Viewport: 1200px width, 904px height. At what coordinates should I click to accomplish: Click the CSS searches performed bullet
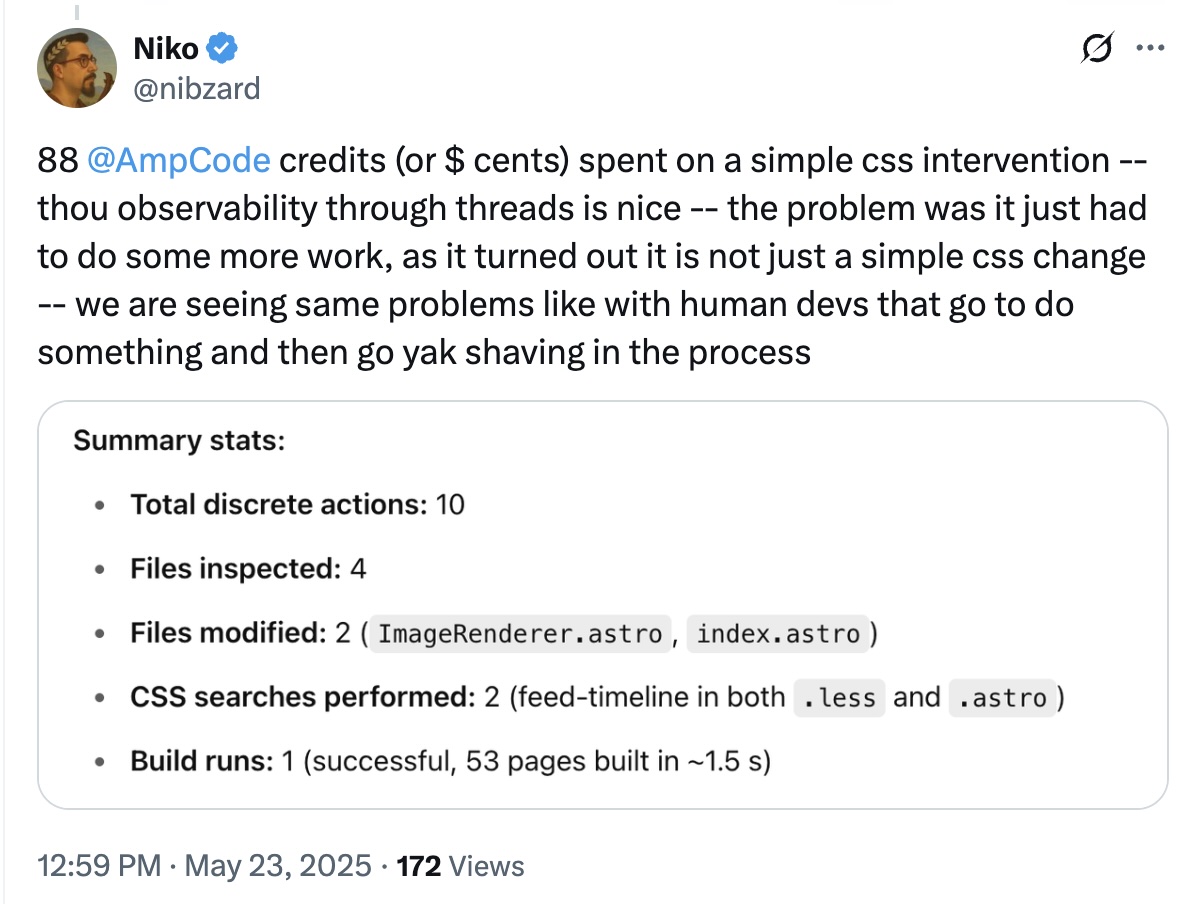coord(300,697)
